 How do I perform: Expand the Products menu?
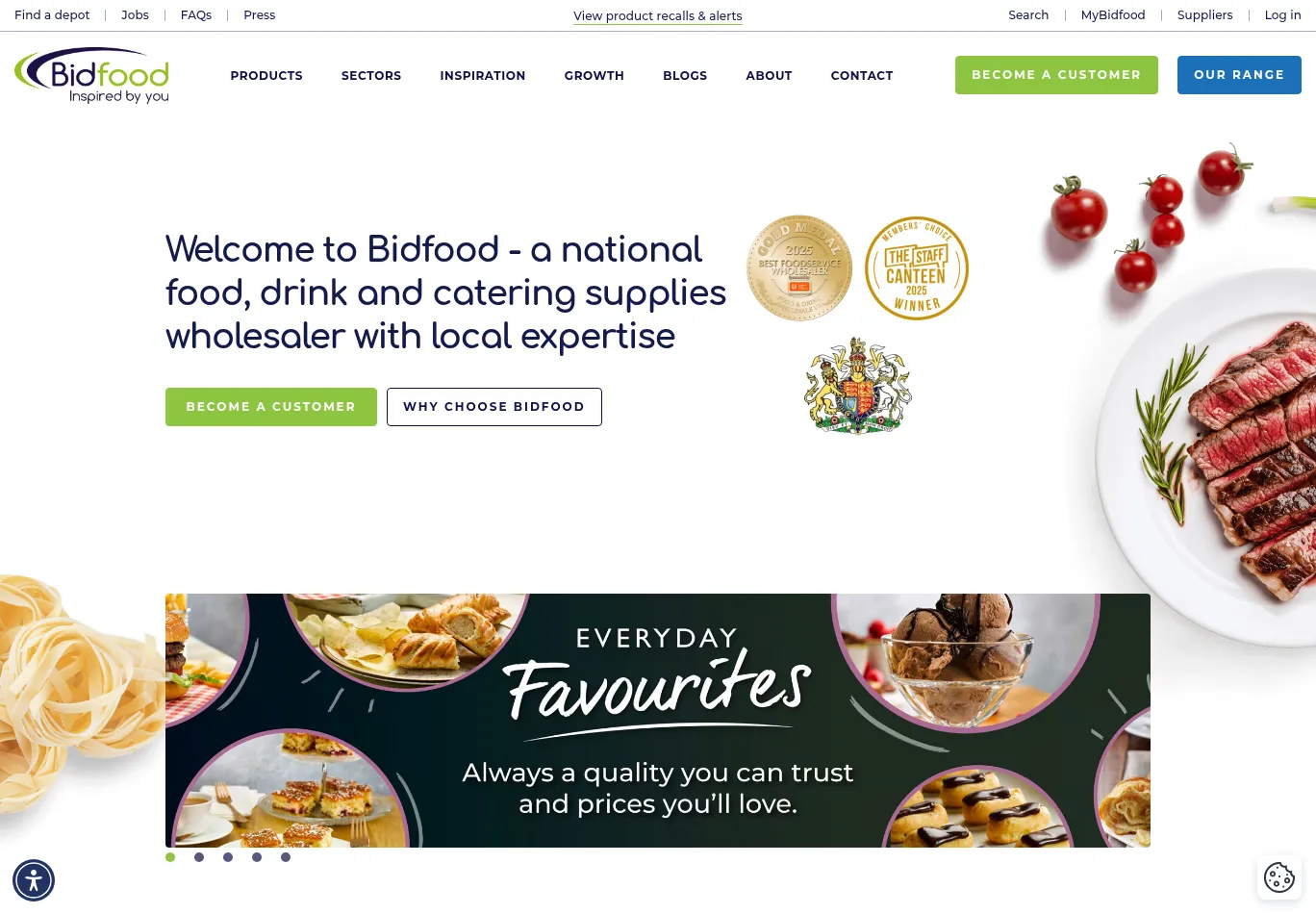point(266,75)
